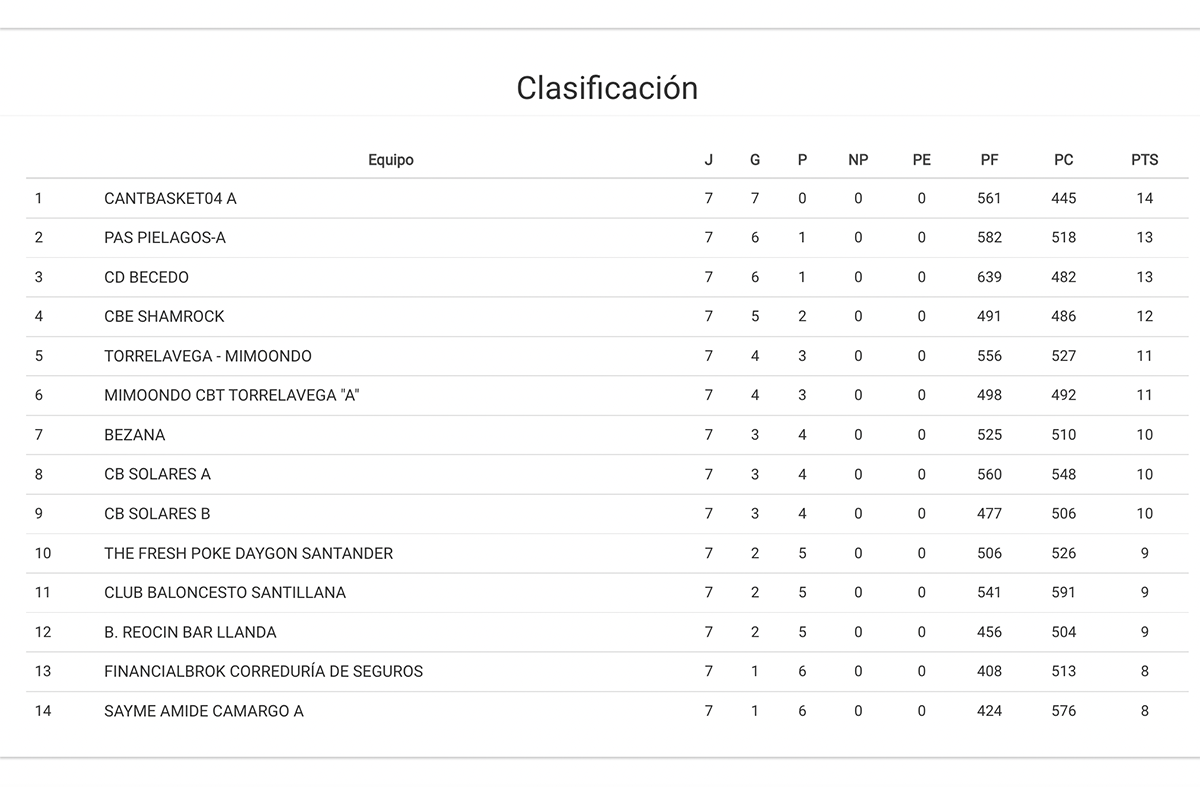This screenshot has width=1200, height=787.
Task: Open the PAS PIELAGOS-A team row
Action: click(x=165, y=238)
